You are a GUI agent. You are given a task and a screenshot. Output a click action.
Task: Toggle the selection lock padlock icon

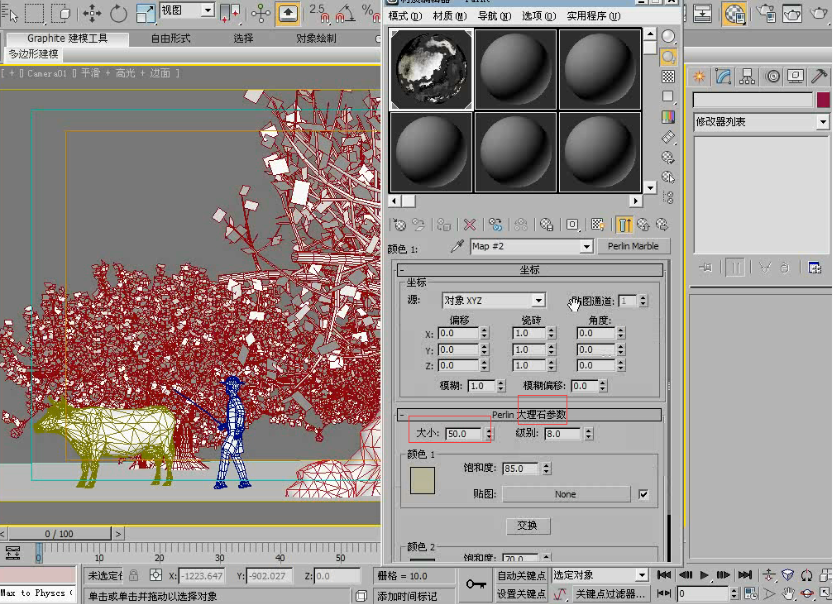point(134,575)
